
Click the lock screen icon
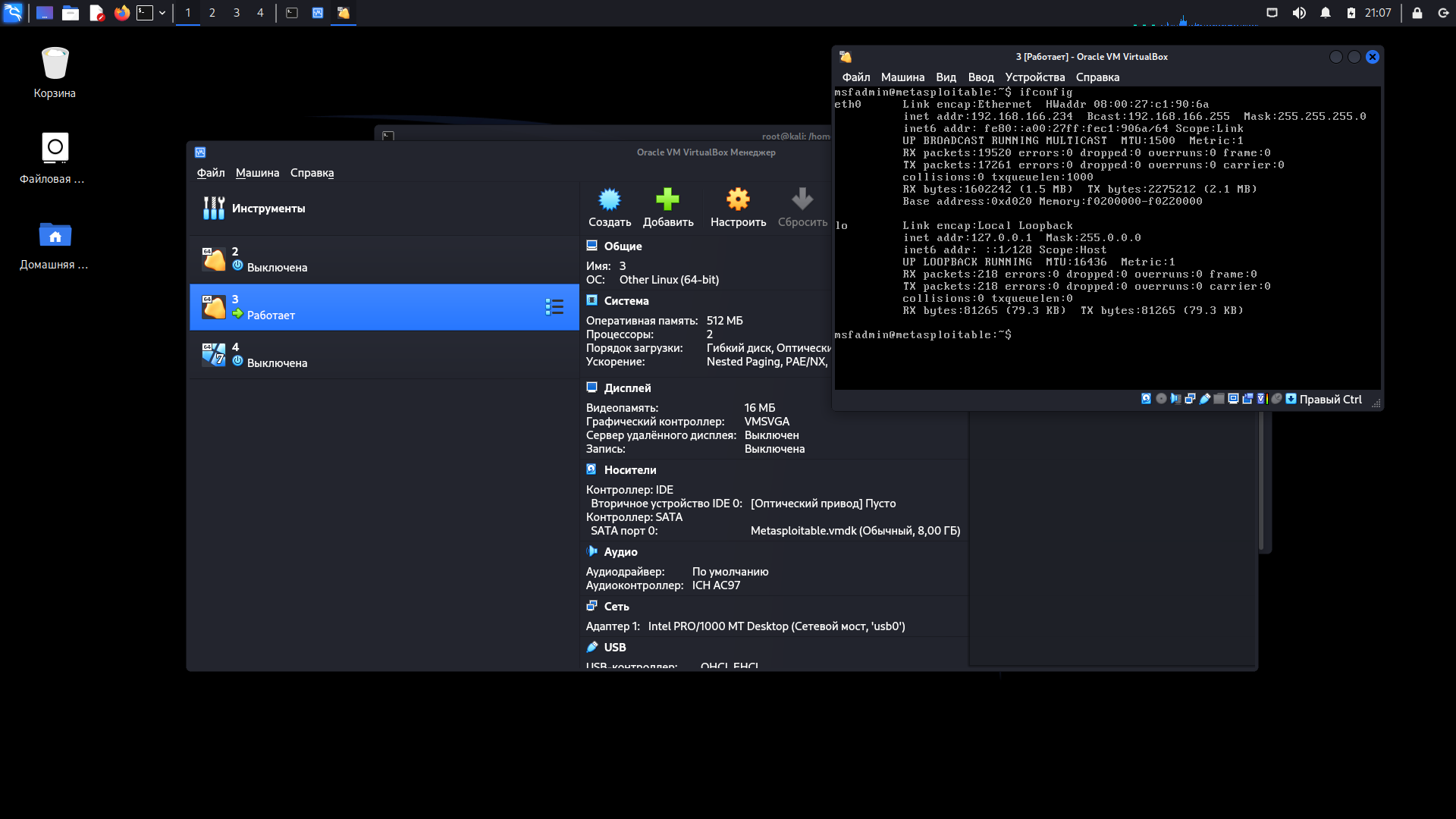click(1417, 13)
